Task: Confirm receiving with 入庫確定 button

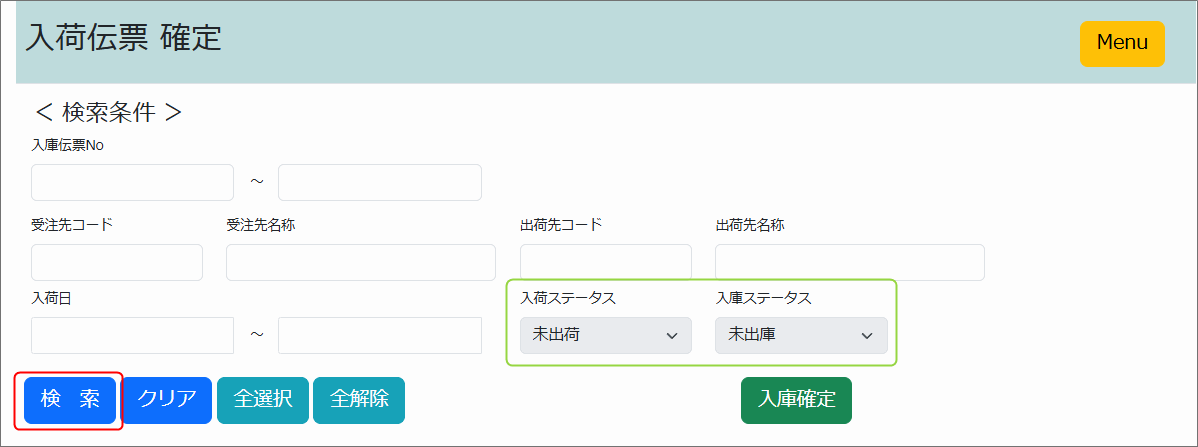Action: coord(796,400)
